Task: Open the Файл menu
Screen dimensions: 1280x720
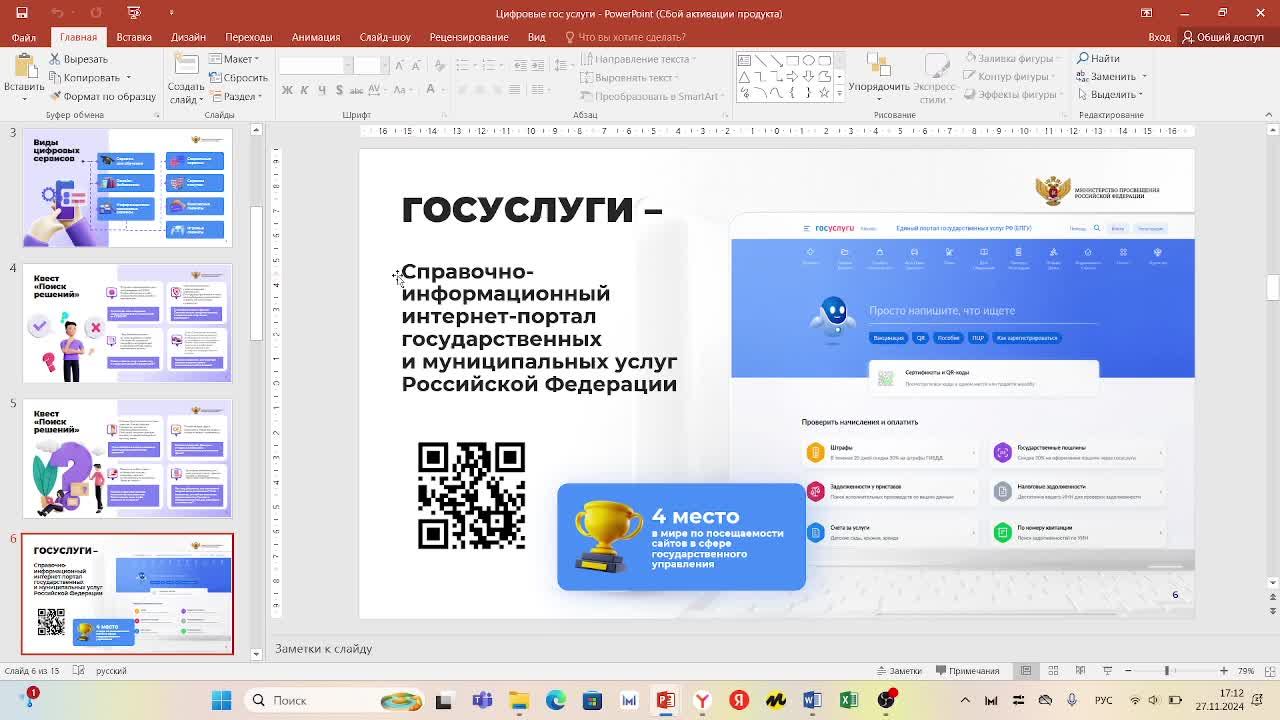Action: point(24,37)
